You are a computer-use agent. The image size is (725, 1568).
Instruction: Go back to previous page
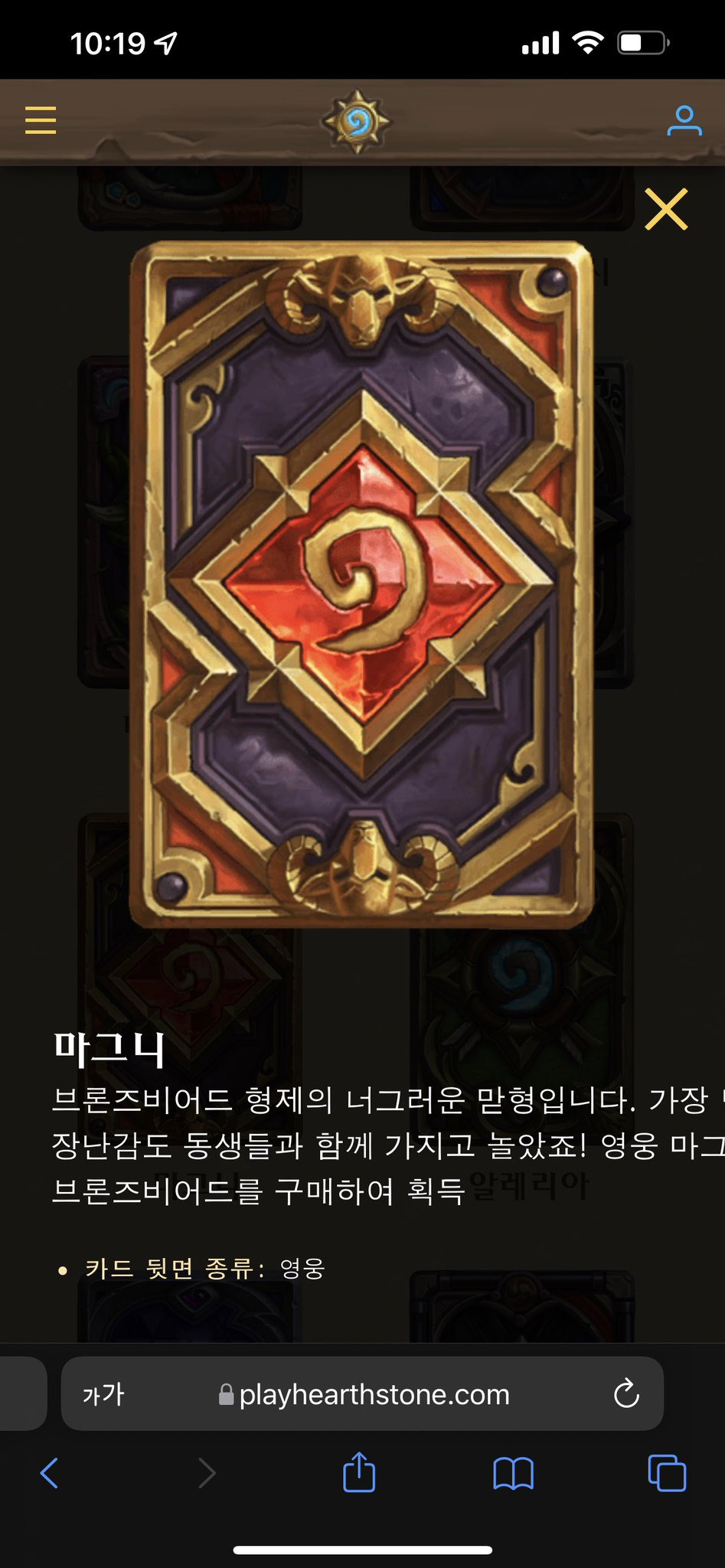[49, 1472]
